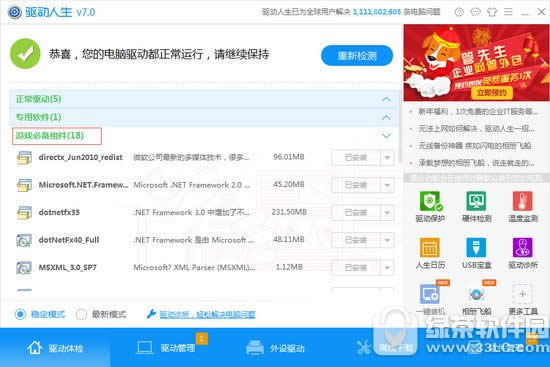The image size is (550, 367).
Task: Click the 管先生 promotional banner image
Action: click(x=476, y=63)
